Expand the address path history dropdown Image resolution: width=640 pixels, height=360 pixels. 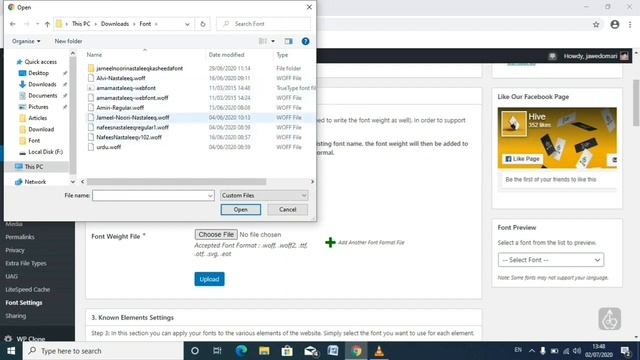(x=187, y=24)
